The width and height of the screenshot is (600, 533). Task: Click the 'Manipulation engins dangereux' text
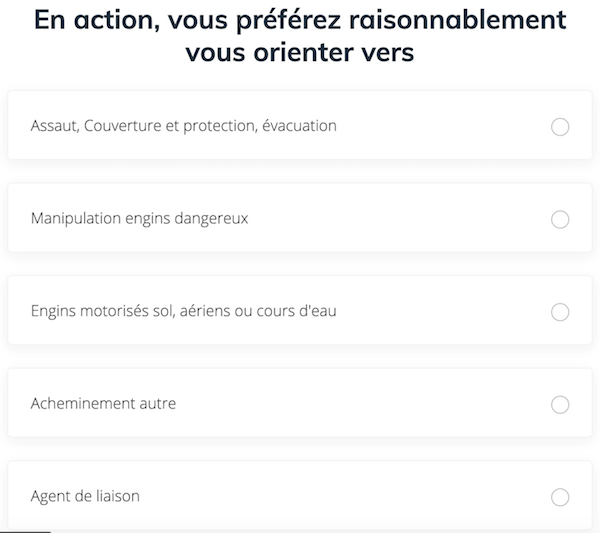click(x=139, y=218)
